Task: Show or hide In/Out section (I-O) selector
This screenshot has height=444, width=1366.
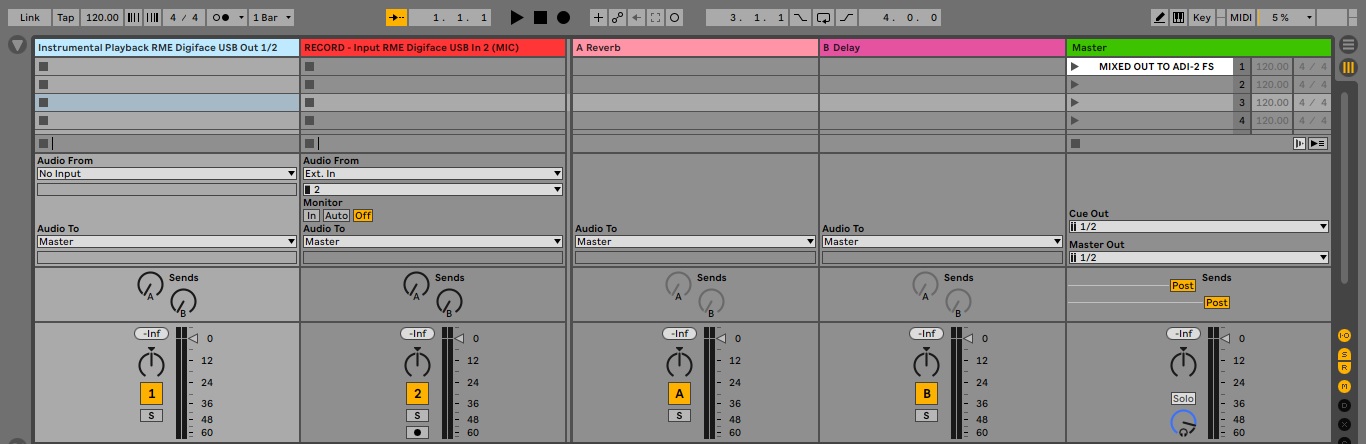Action: [x=1345, y=335]
